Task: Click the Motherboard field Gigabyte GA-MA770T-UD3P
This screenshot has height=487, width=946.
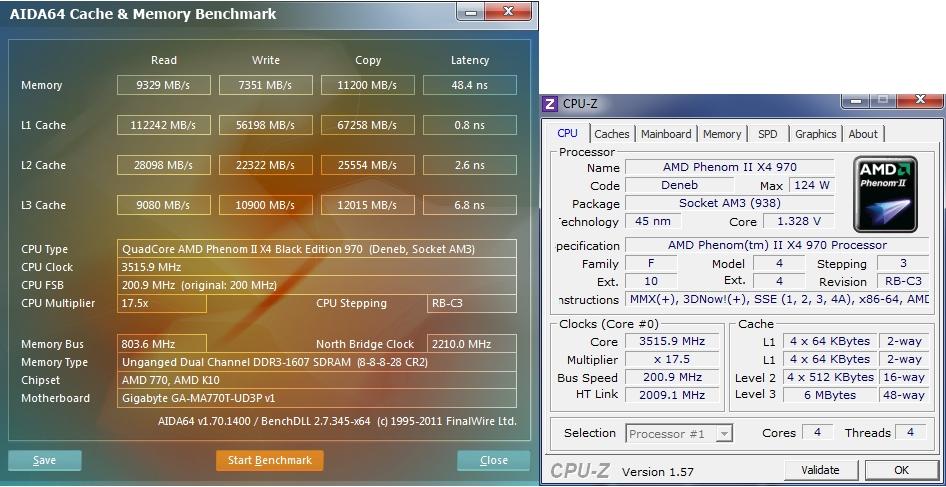Action: (x=317, y=398)
